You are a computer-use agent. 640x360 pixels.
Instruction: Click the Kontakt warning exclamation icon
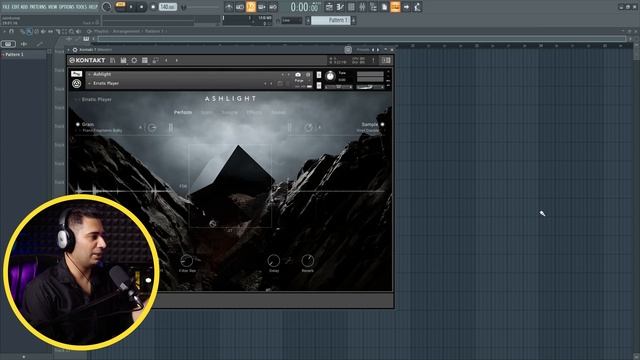(373, 60)
